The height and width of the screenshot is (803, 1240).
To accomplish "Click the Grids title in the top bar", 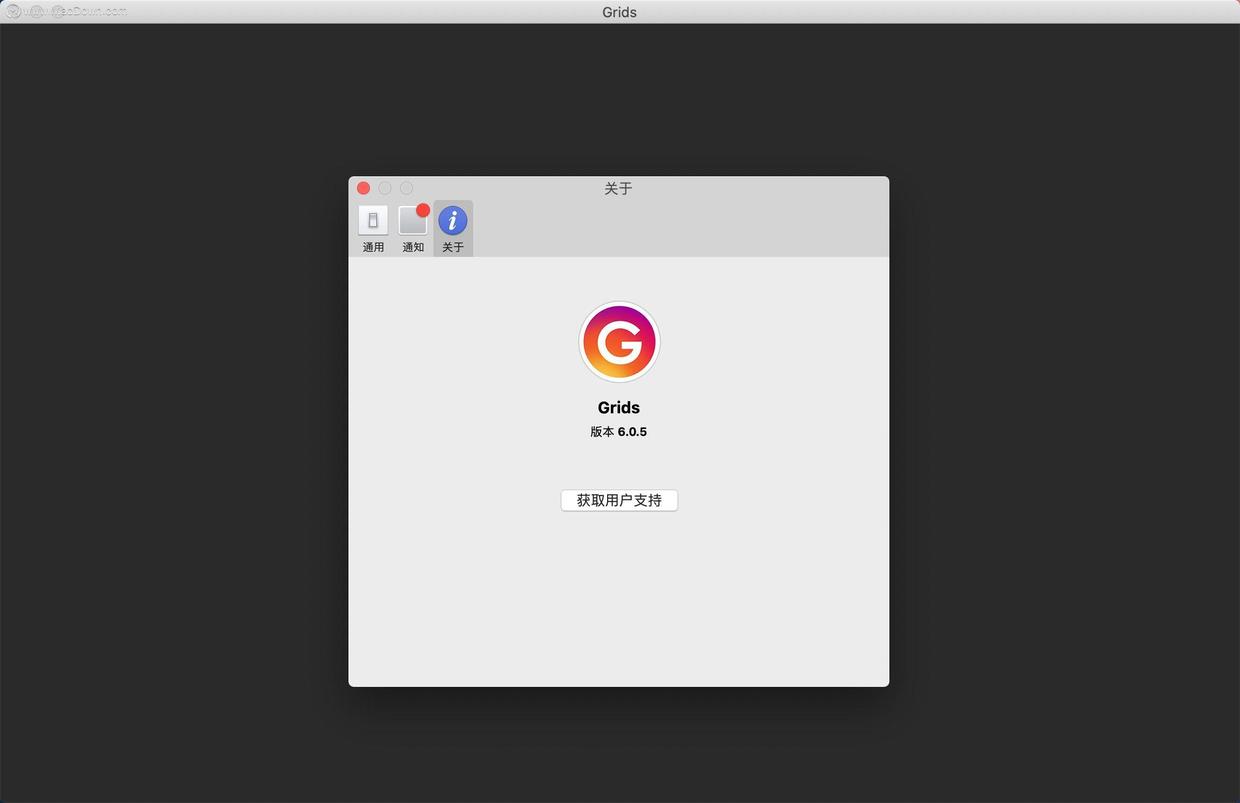I will point(618,12).
